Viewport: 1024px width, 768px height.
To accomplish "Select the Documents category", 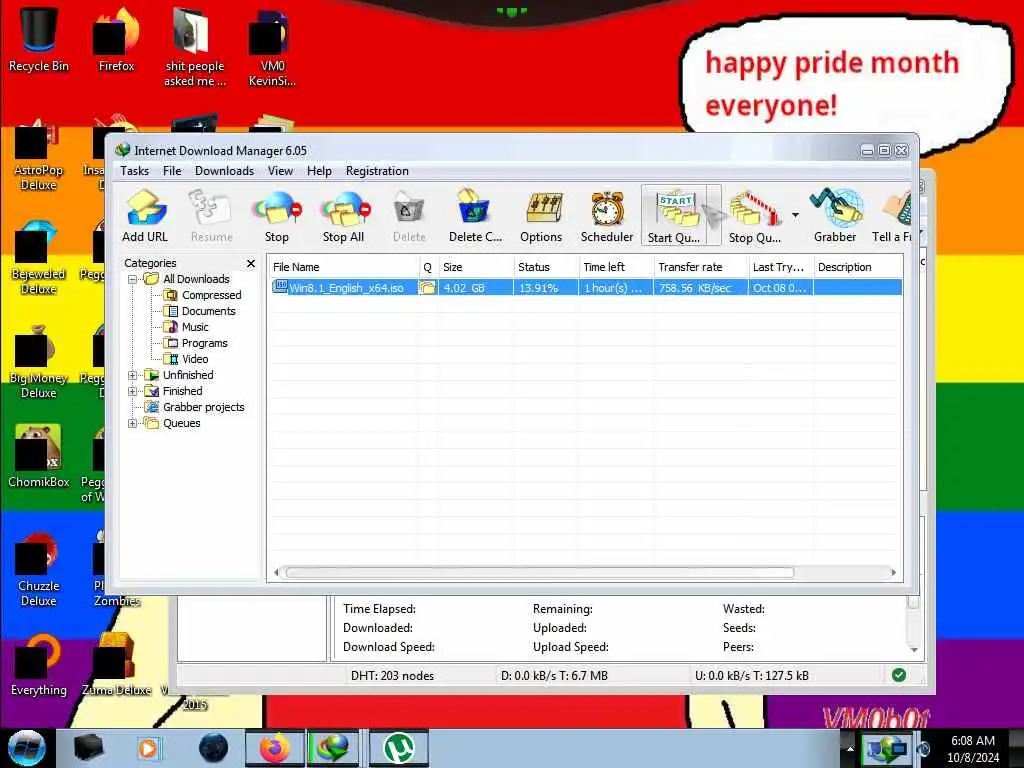I will 208,312.
